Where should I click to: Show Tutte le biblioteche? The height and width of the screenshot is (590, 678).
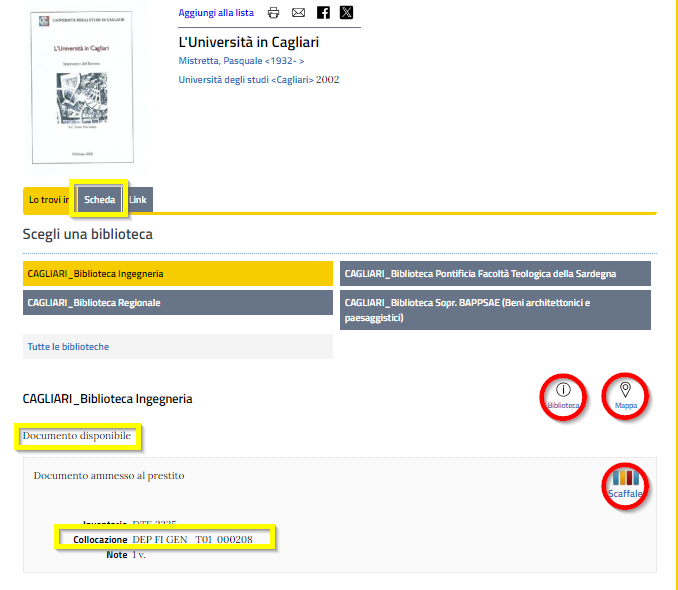pos(68,346)
